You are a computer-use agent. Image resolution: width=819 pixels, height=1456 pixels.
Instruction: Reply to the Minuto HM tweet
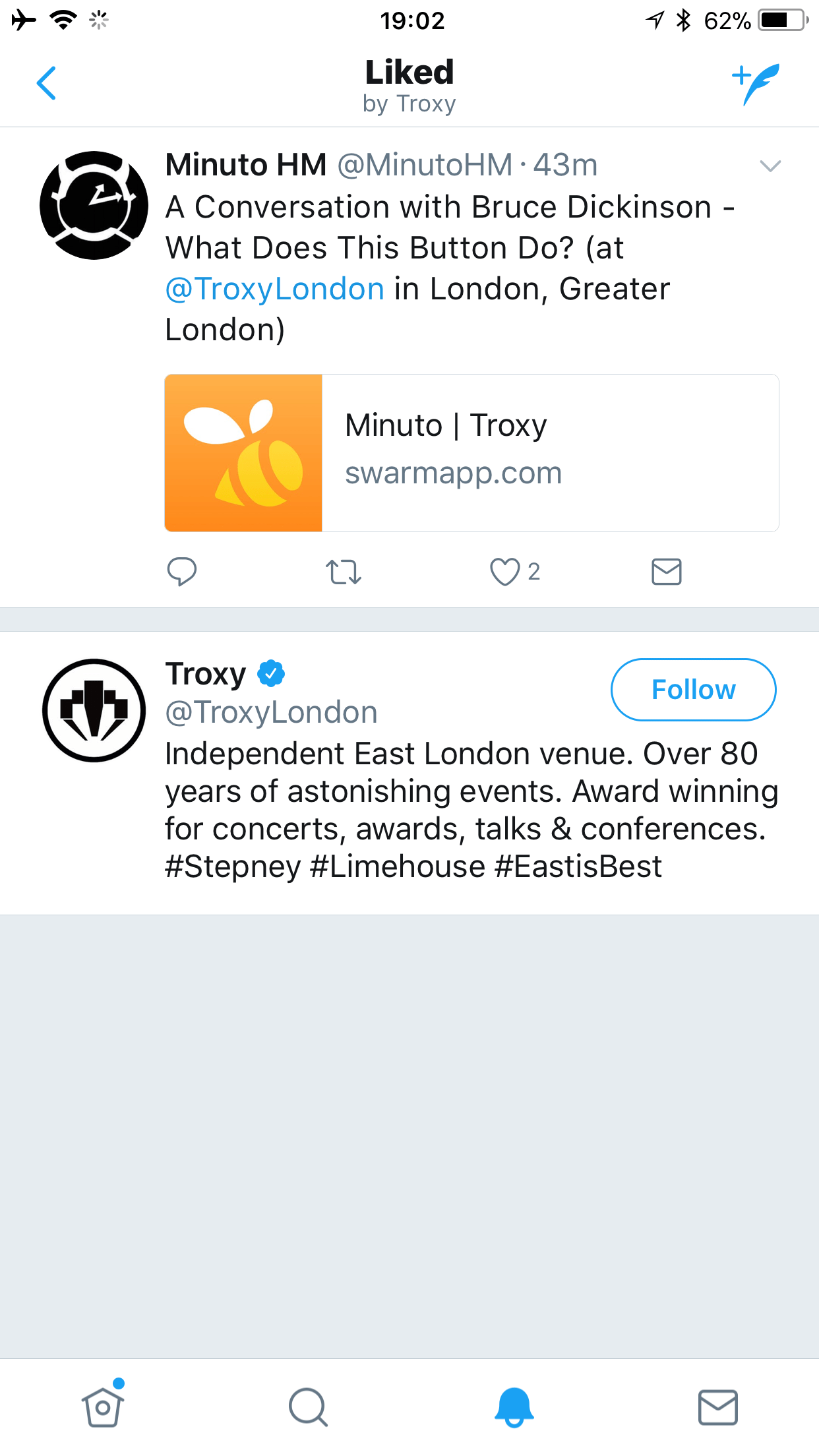182,572
